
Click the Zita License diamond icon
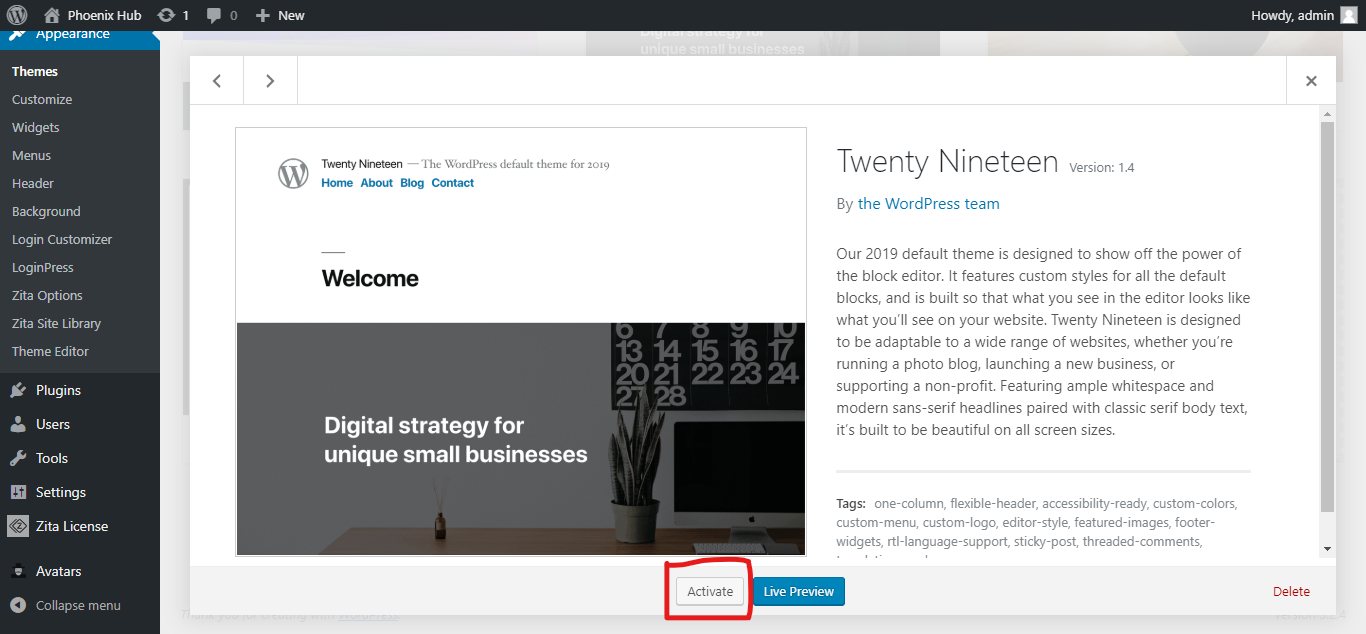(x=18, y=526)
